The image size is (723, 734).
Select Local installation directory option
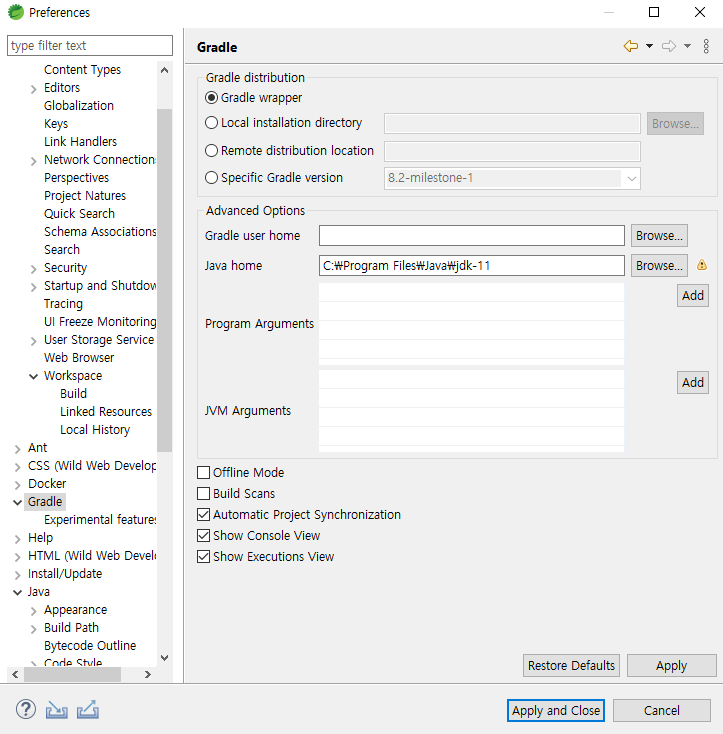pyautogui.click(x=212, y=123)
